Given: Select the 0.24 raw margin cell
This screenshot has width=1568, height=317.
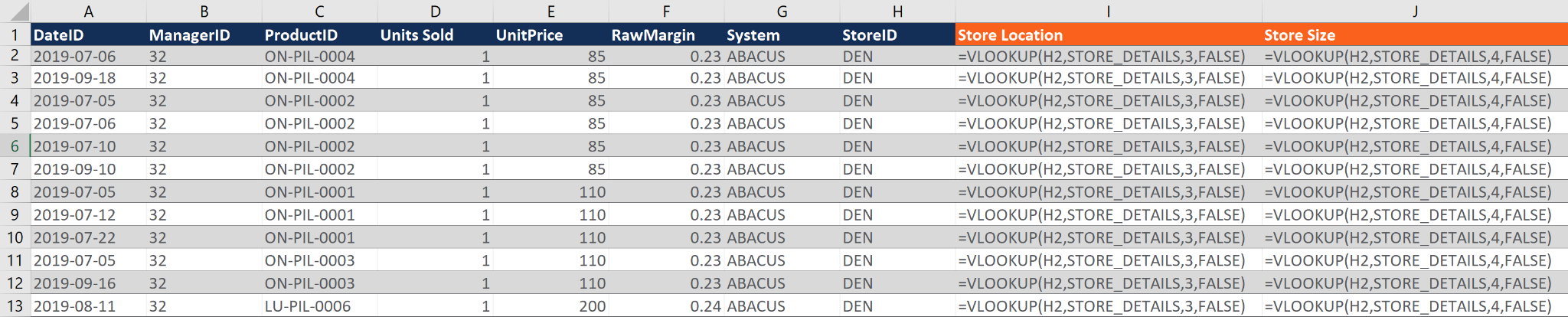Looking at the screenshot, I should 666,306.
